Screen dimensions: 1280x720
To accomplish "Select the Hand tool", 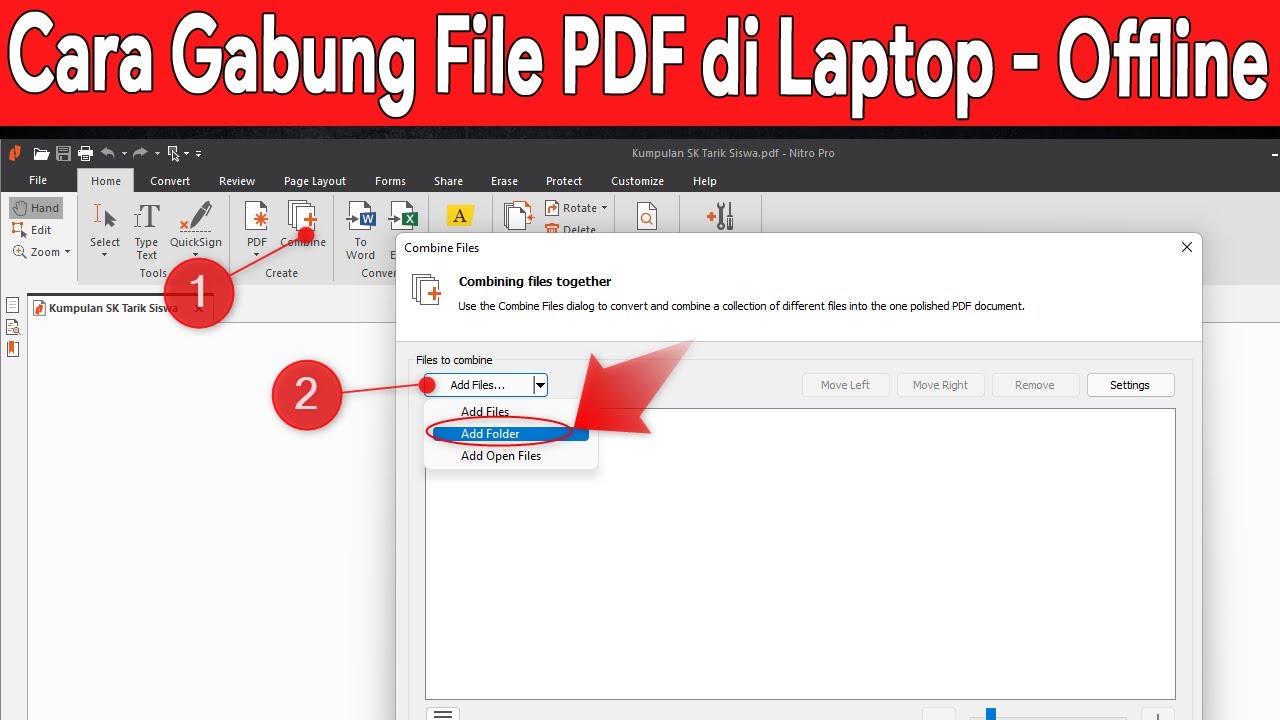I will pyautogui.click(x=36, y=207).
